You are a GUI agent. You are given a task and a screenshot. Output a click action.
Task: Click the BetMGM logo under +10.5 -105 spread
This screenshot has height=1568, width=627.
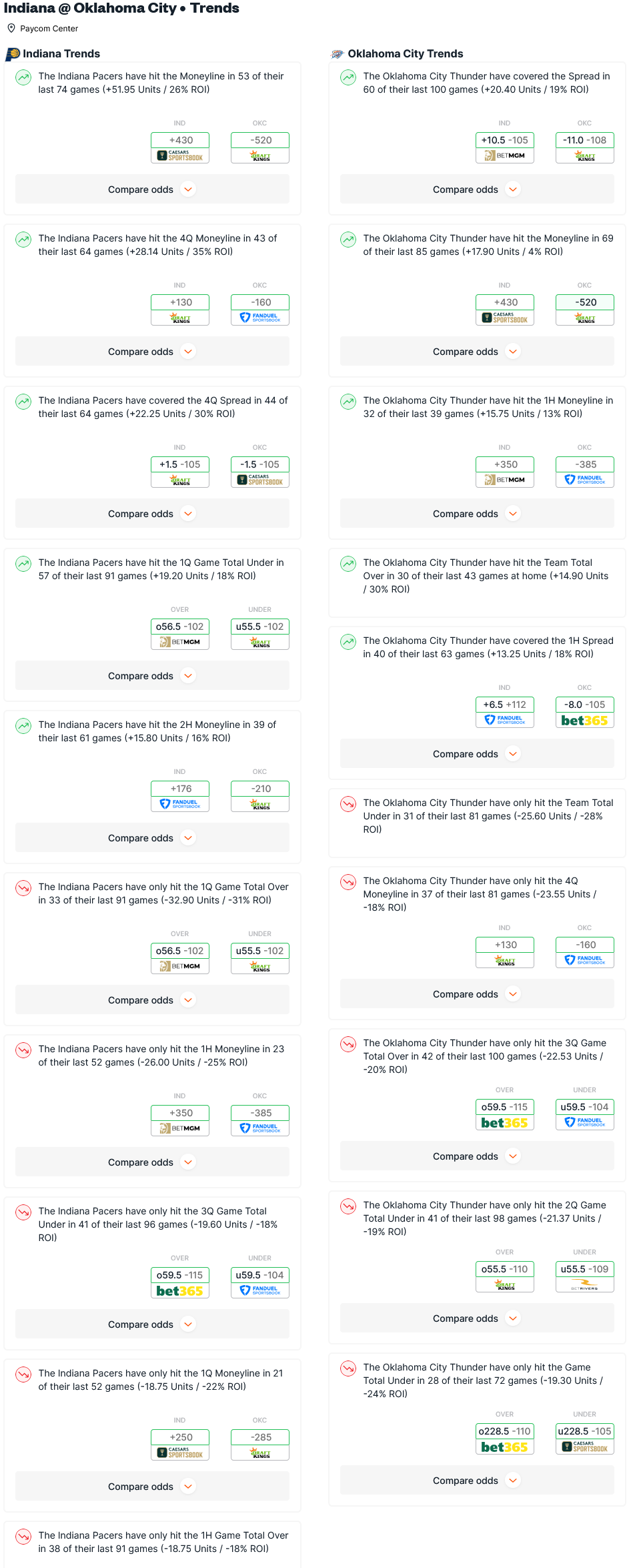[x=505, y=155]
